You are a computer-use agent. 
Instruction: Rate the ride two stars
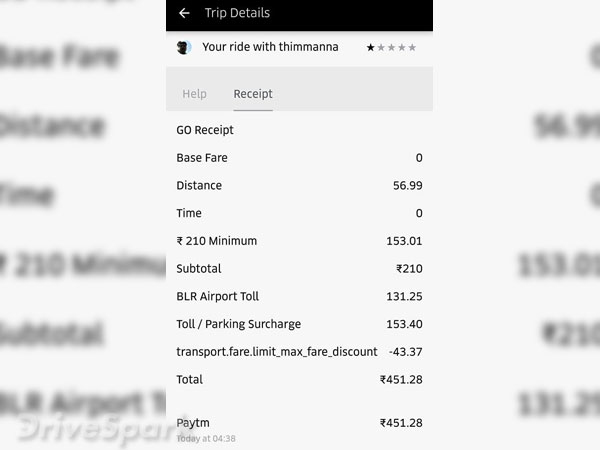click(381, 47)
